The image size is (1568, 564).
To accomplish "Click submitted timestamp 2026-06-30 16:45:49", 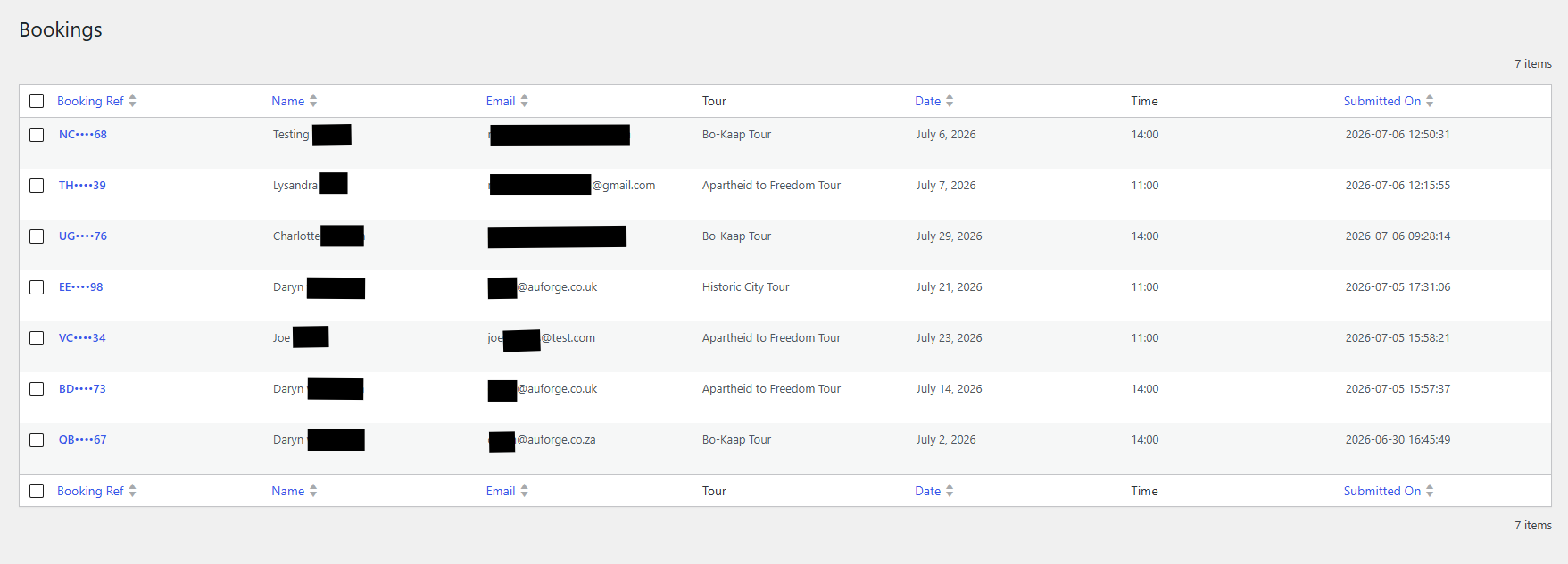I will 1398,440.
